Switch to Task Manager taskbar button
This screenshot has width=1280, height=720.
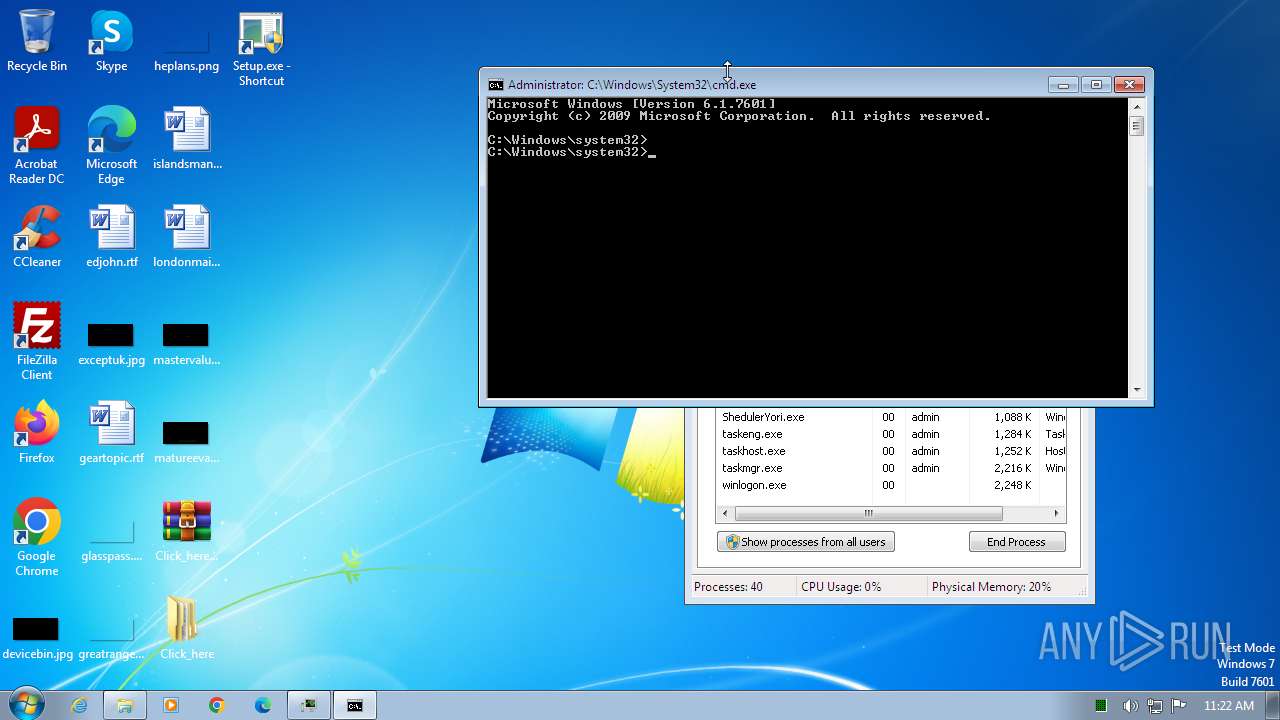pyautogui.click(x=309, y=705)
